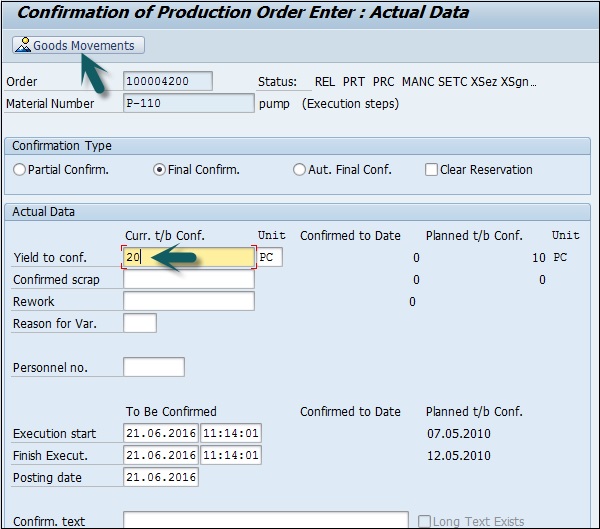The height and width of the screenshot is (529, 600).
Task: Click the Personnel no. input box
Action: pos(153,367)
